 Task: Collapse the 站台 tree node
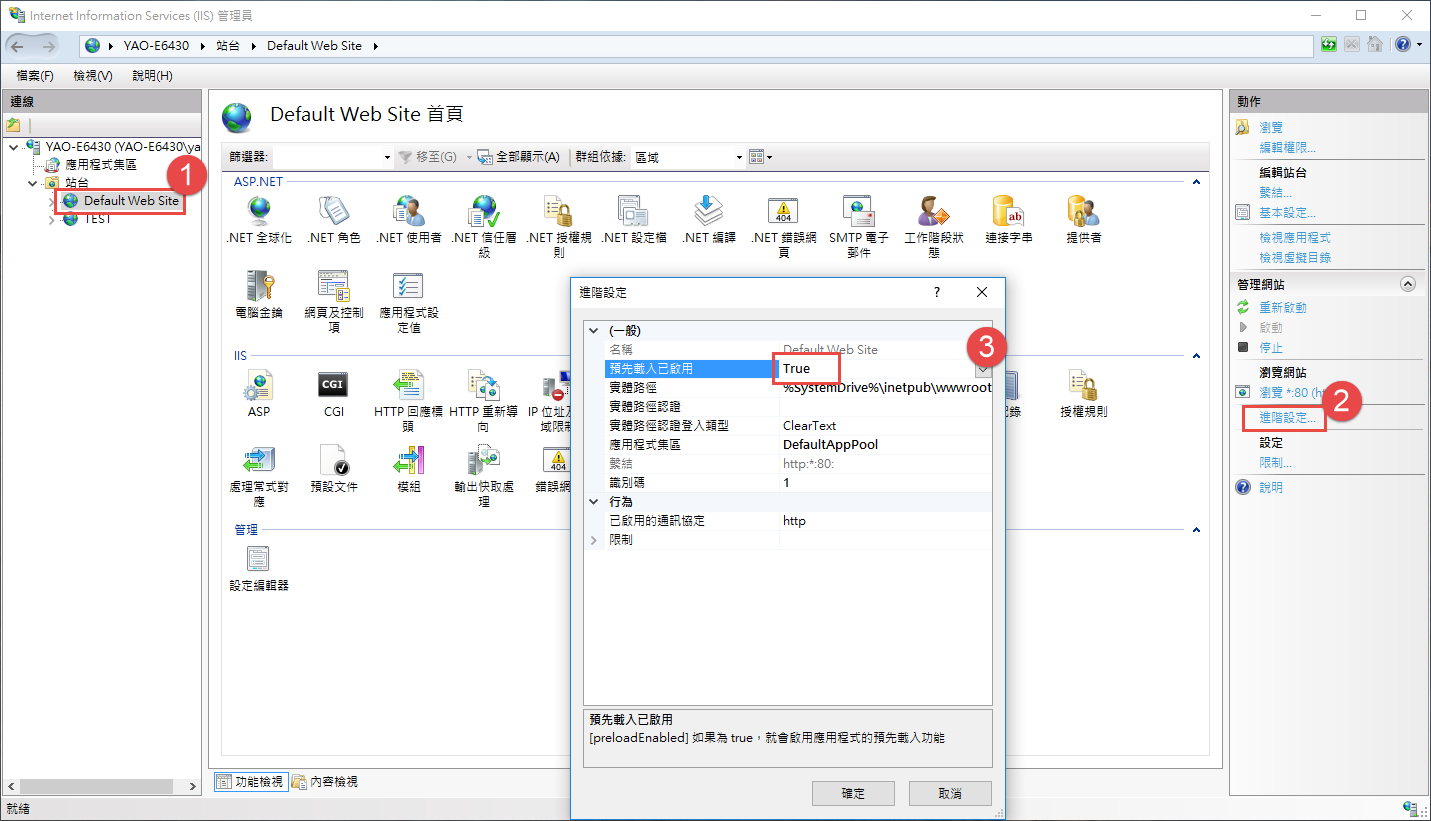[33, 183]
